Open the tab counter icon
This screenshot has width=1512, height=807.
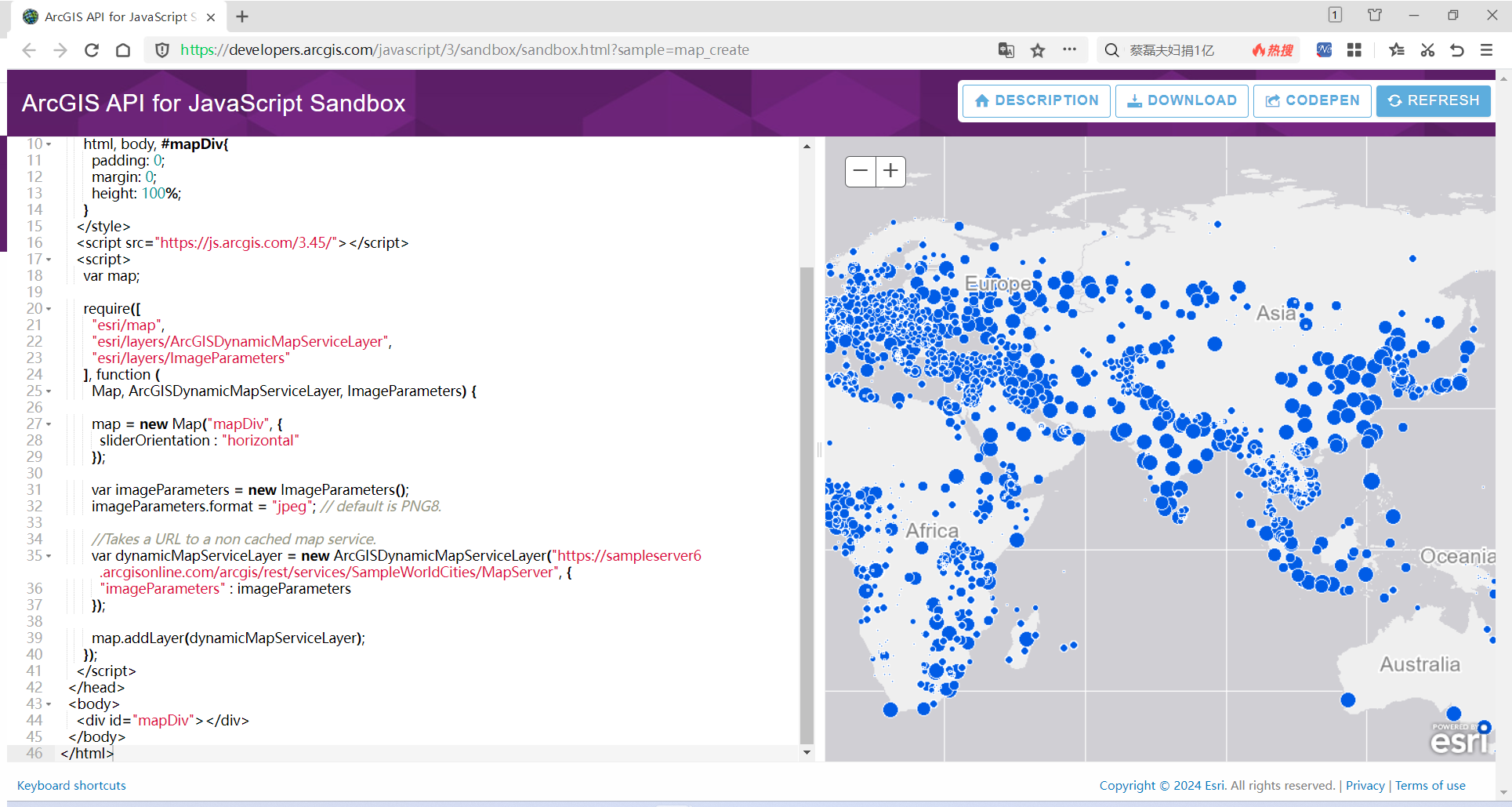(x=1335, y=15)
